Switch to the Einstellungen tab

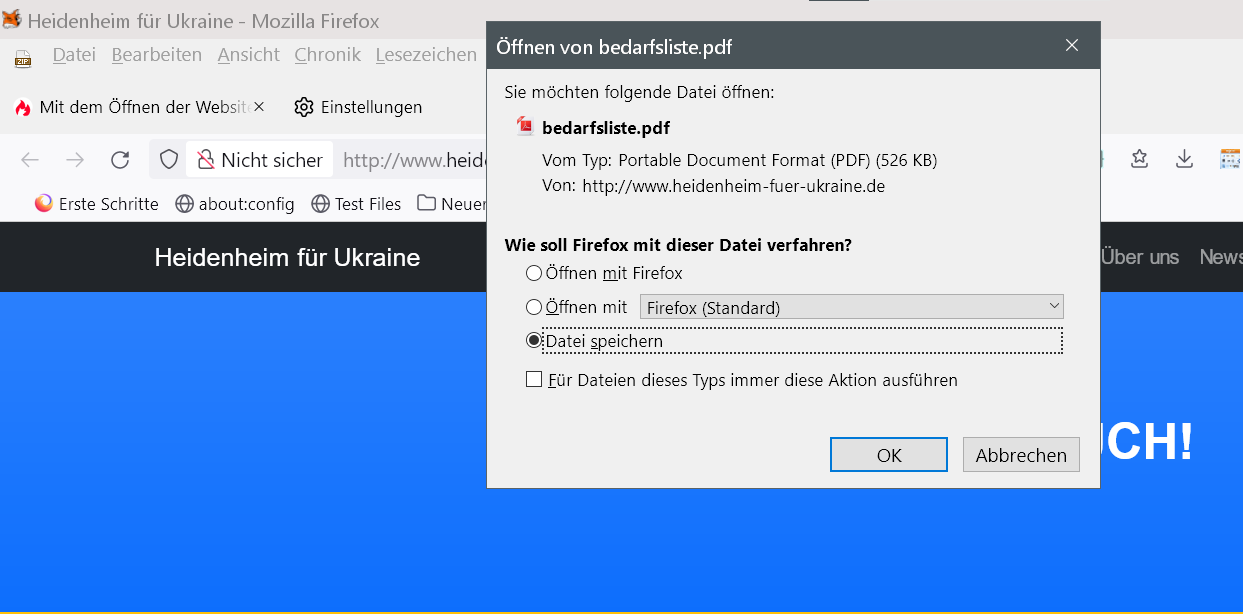[358, 107]
